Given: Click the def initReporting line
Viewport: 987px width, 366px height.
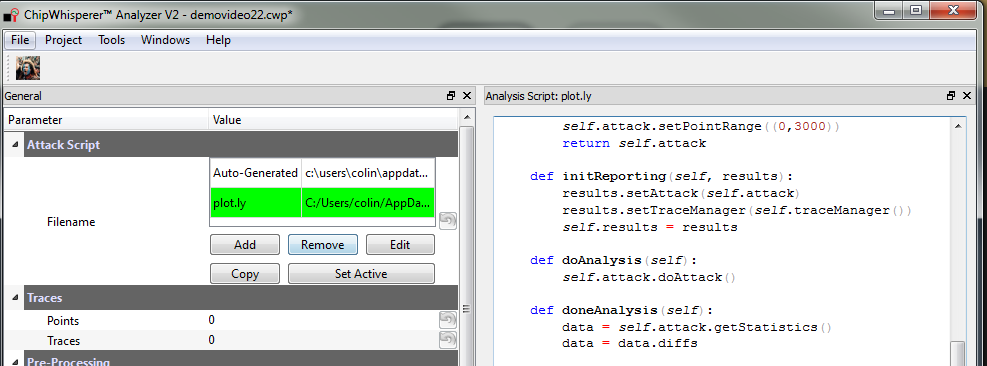Looking at the screenshot, I should click(x=663, y=176).
